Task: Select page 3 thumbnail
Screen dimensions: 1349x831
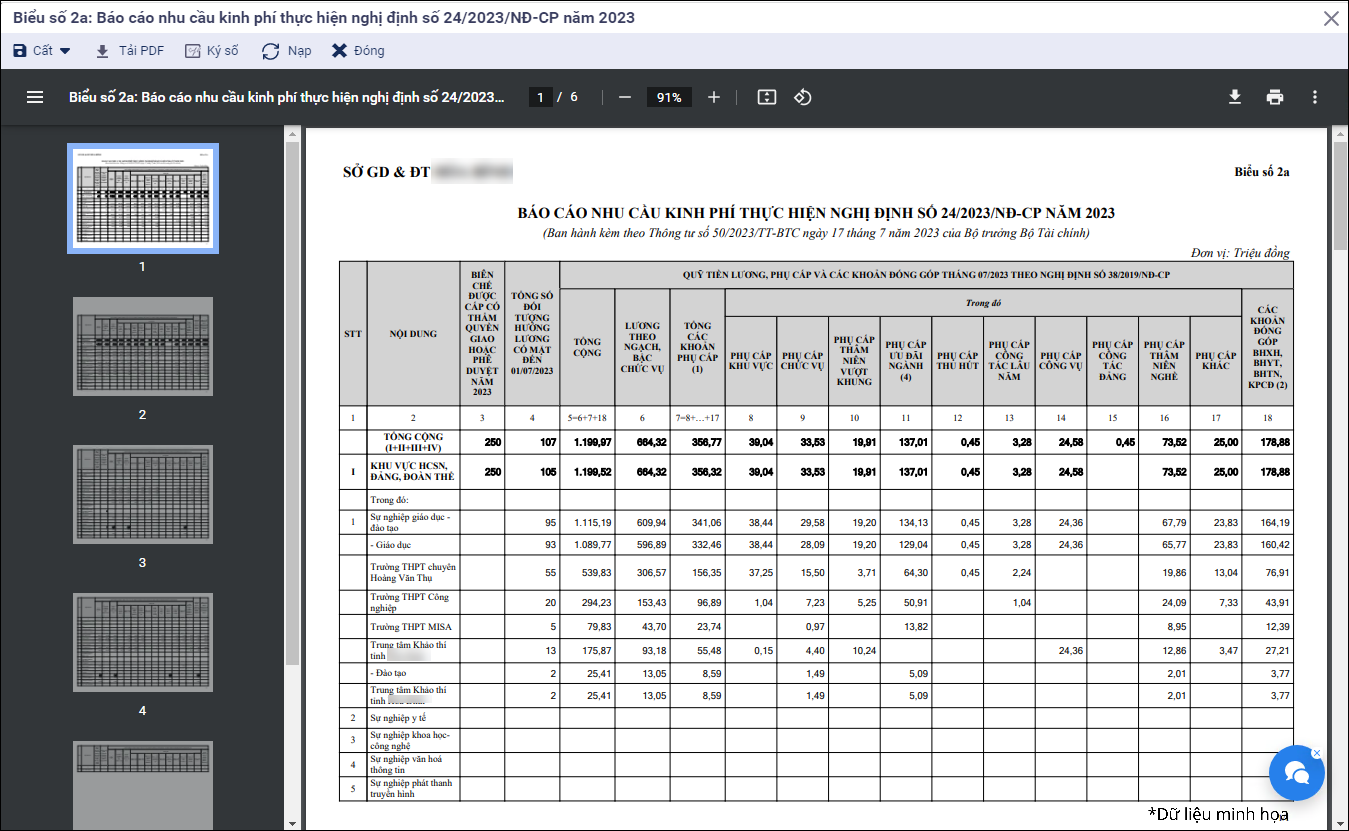Action: pyautogui.click(x=142, y=494)
